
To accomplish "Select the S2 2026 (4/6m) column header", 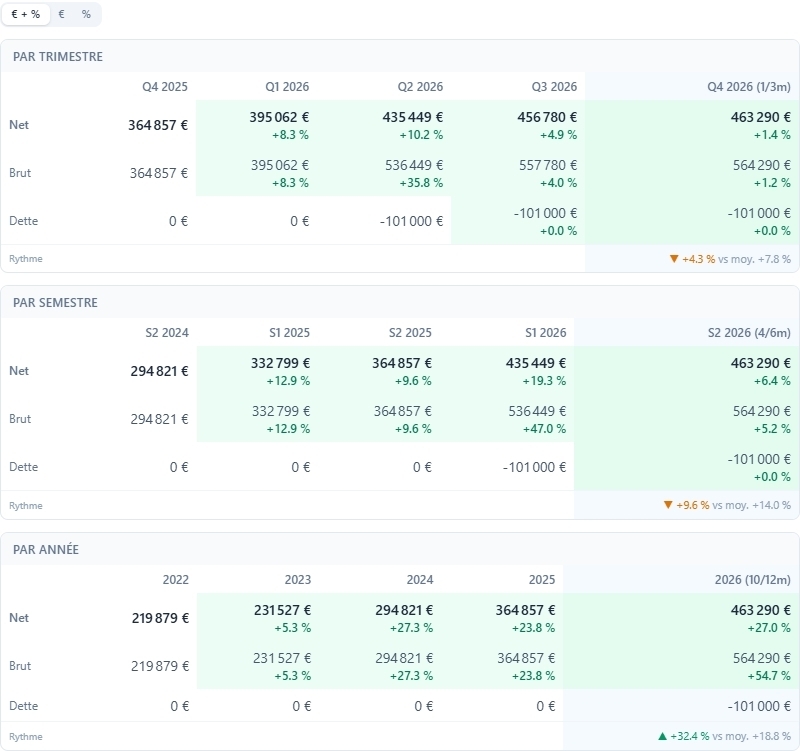I will click(x=749, y=333).
